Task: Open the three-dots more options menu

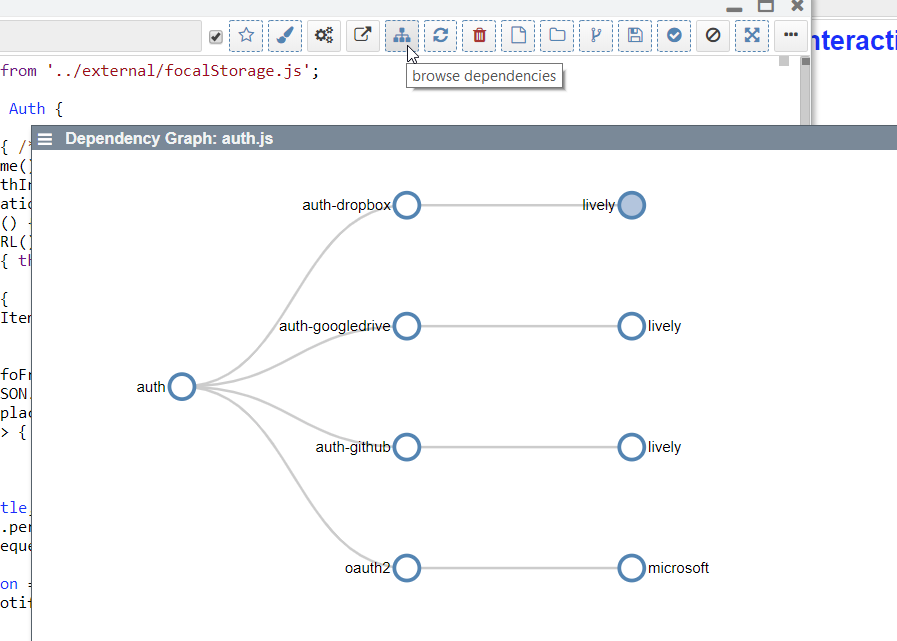Action: pos(791,36)
